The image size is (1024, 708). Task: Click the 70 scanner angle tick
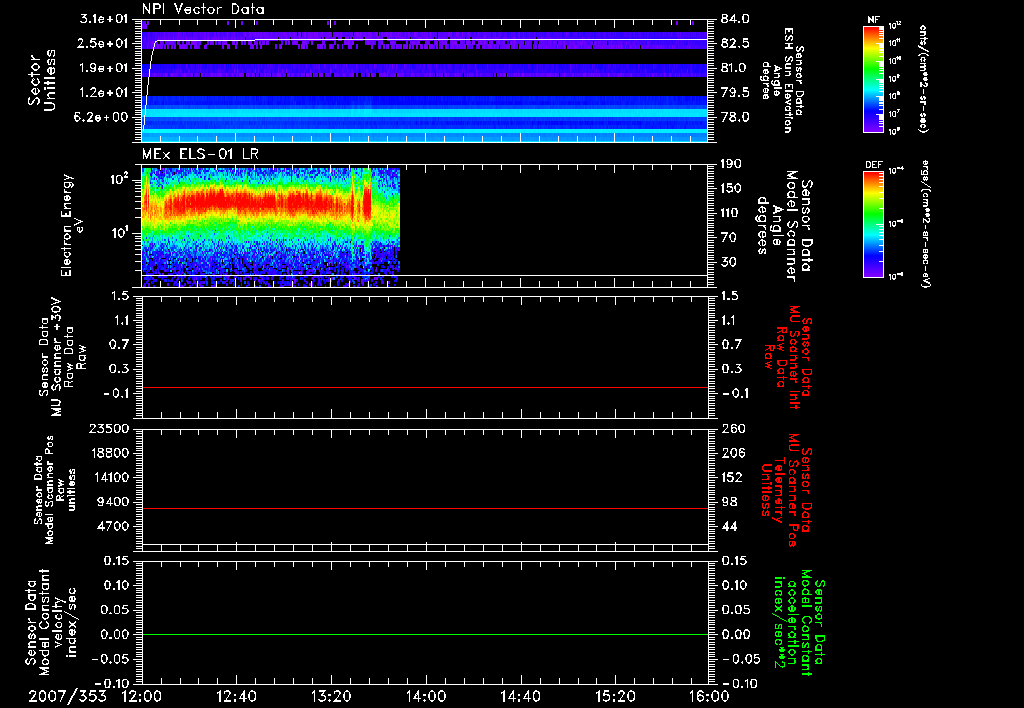coord(731,237)
